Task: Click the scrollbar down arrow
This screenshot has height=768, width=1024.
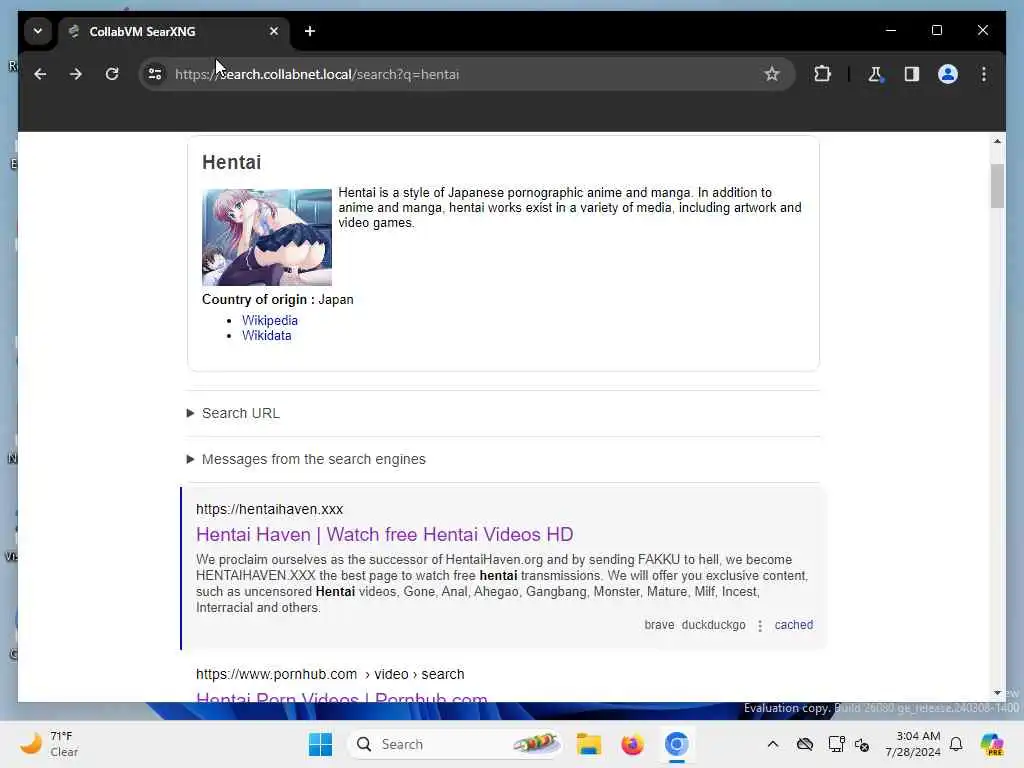Action: (997, 693)
